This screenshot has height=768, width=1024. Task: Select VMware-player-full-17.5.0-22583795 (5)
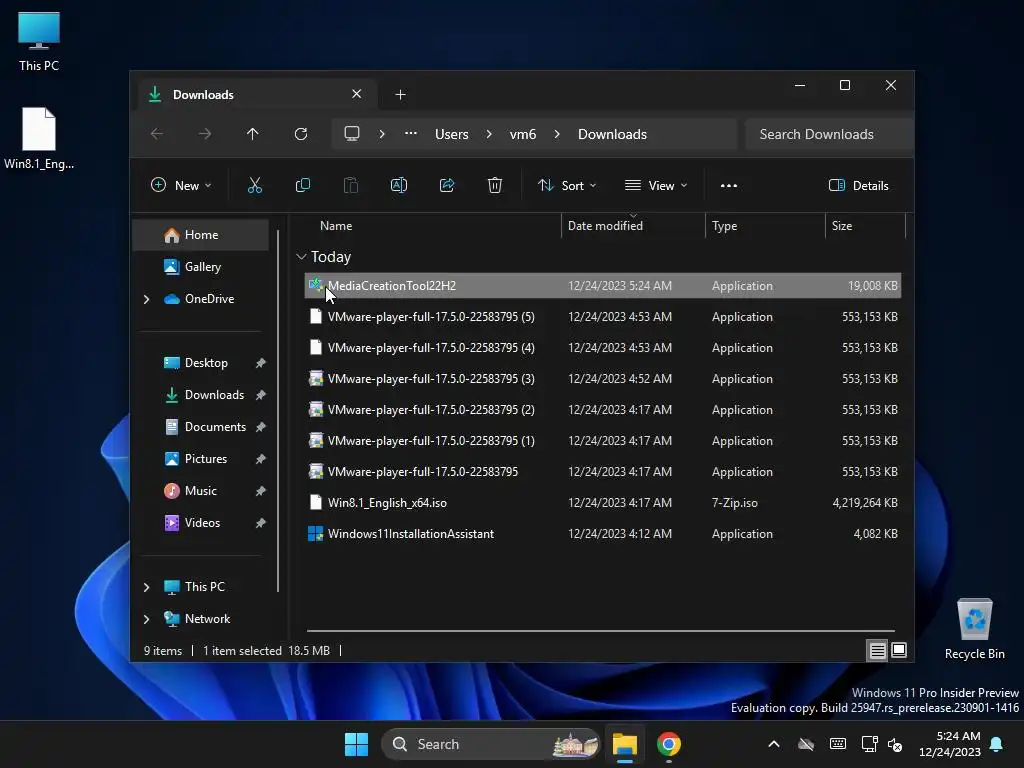pyautogui.click(x=603, y=317)
